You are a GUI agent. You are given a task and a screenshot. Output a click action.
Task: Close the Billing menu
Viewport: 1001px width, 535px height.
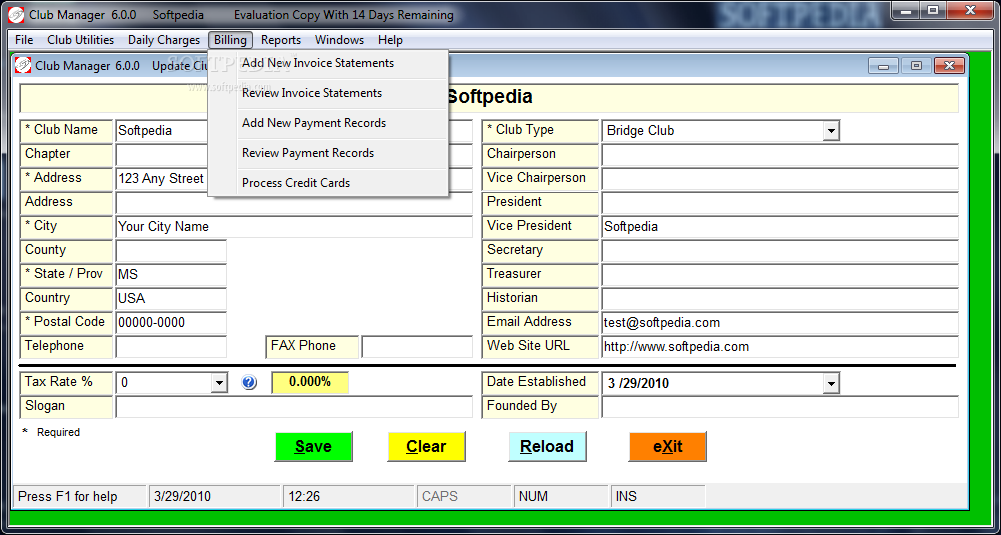coord(230,40)
